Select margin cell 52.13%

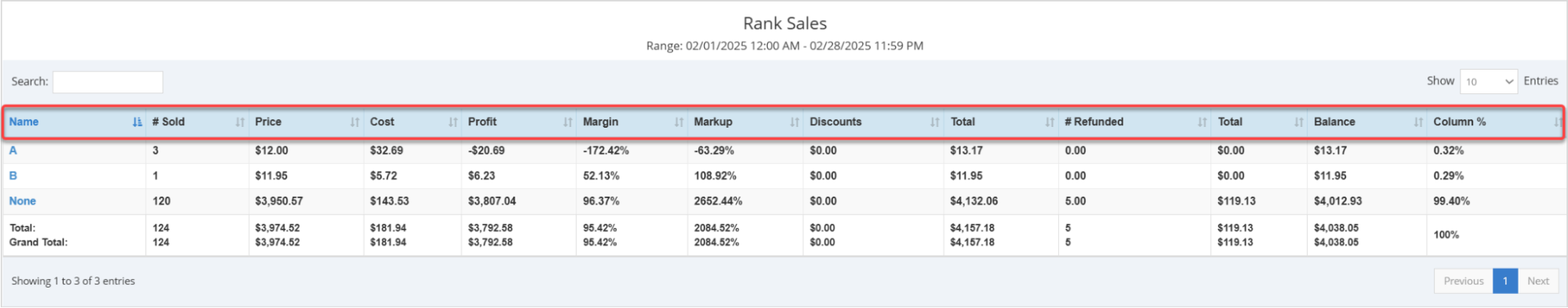point(602,176)
